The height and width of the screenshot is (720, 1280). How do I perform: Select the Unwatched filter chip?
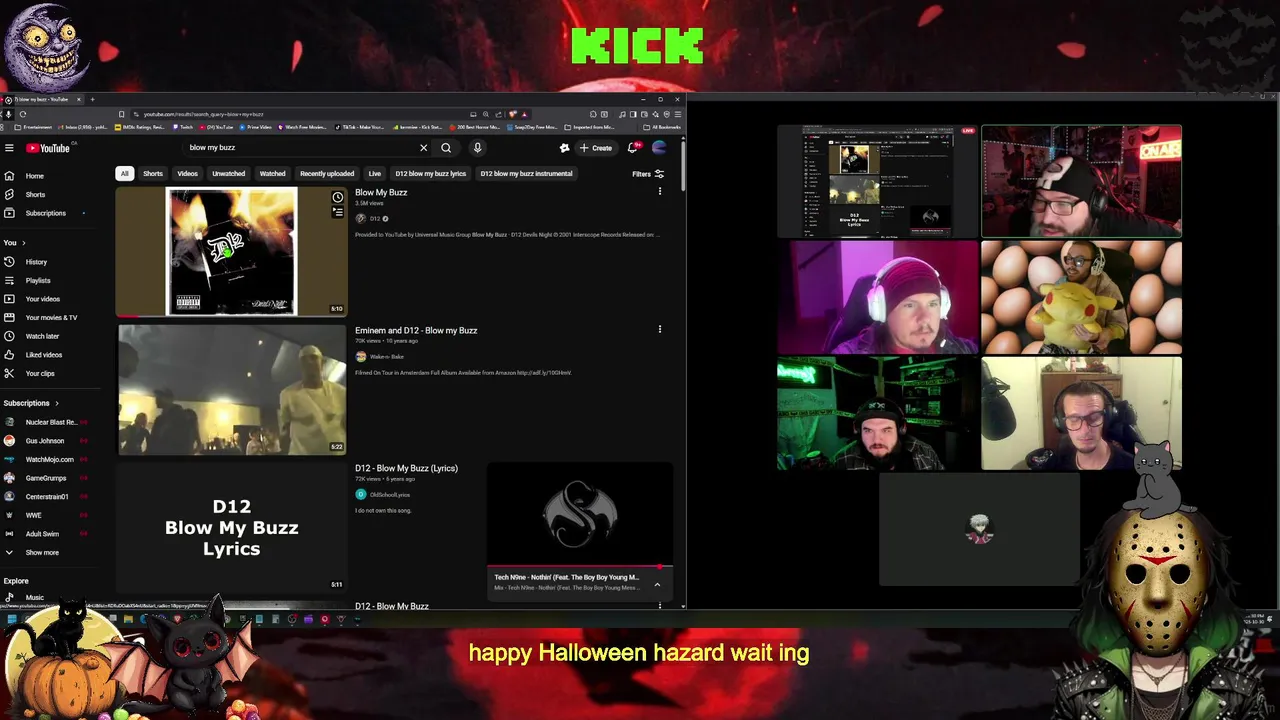(228, 173)
